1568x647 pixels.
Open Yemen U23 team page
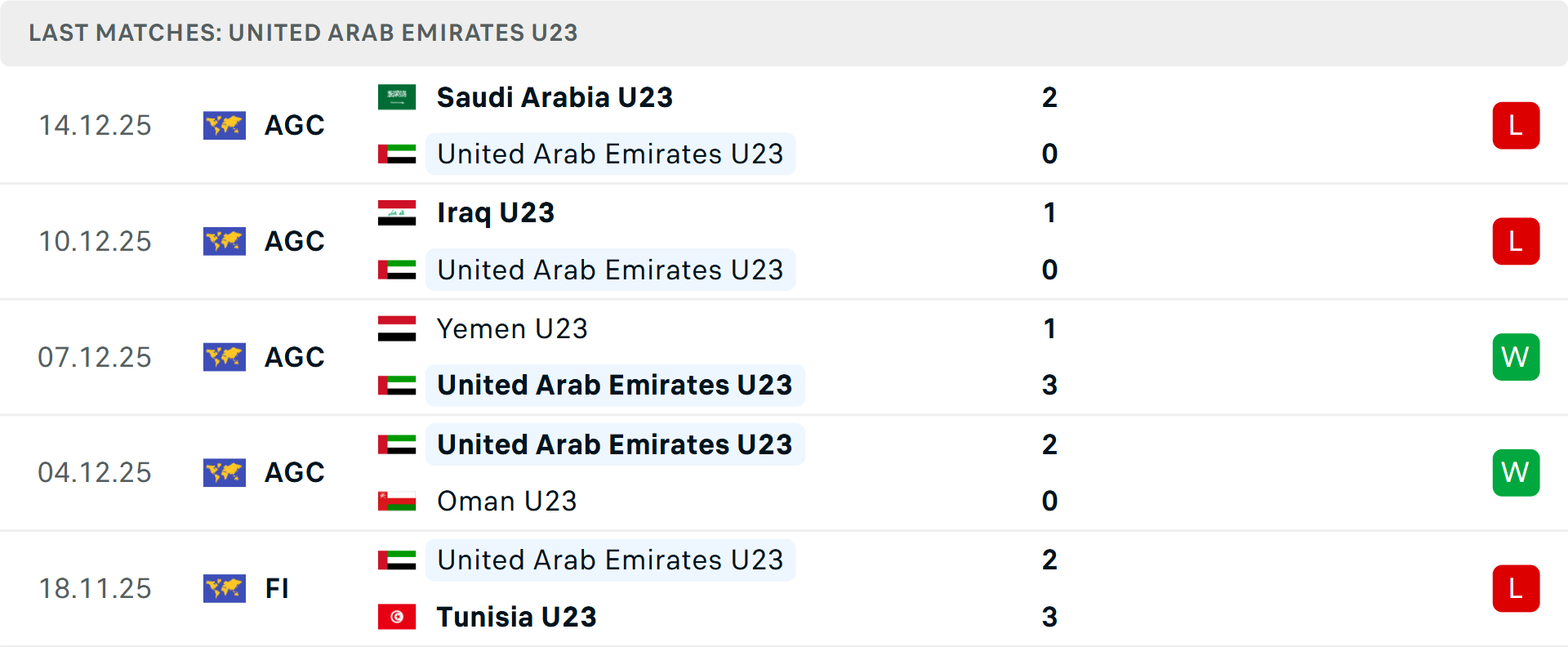[512, 328]
